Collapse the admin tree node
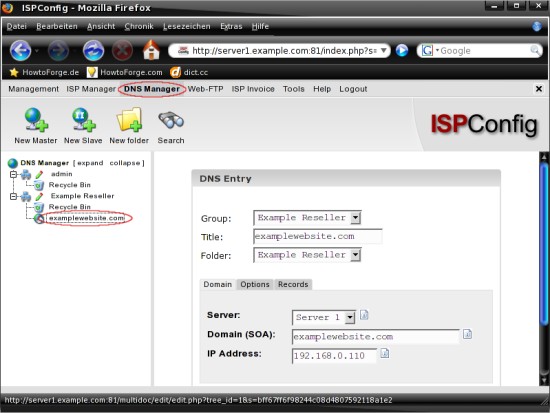 (13, 174)
